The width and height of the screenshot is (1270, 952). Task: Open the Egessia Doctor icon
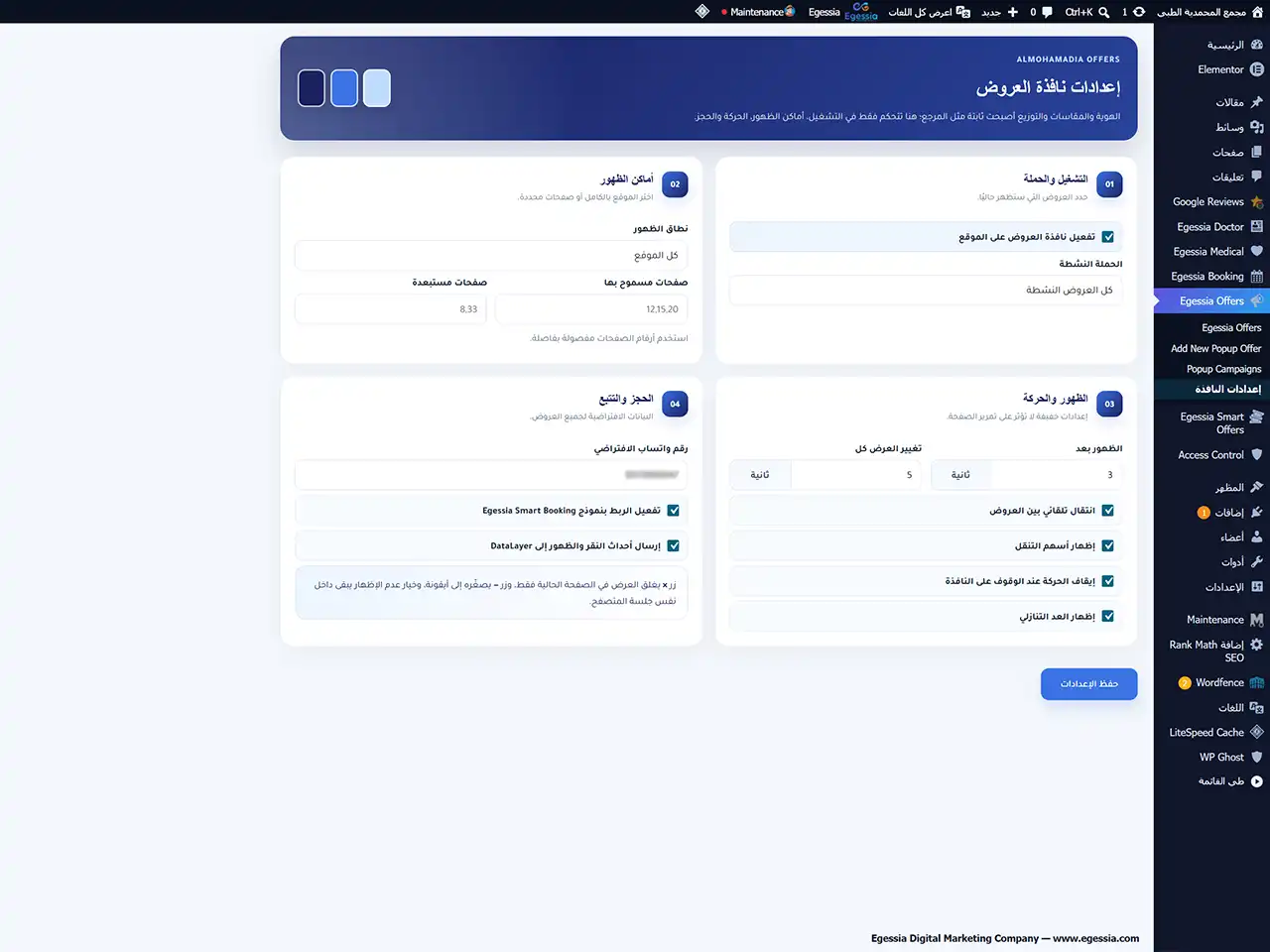tap(1257, 226)
